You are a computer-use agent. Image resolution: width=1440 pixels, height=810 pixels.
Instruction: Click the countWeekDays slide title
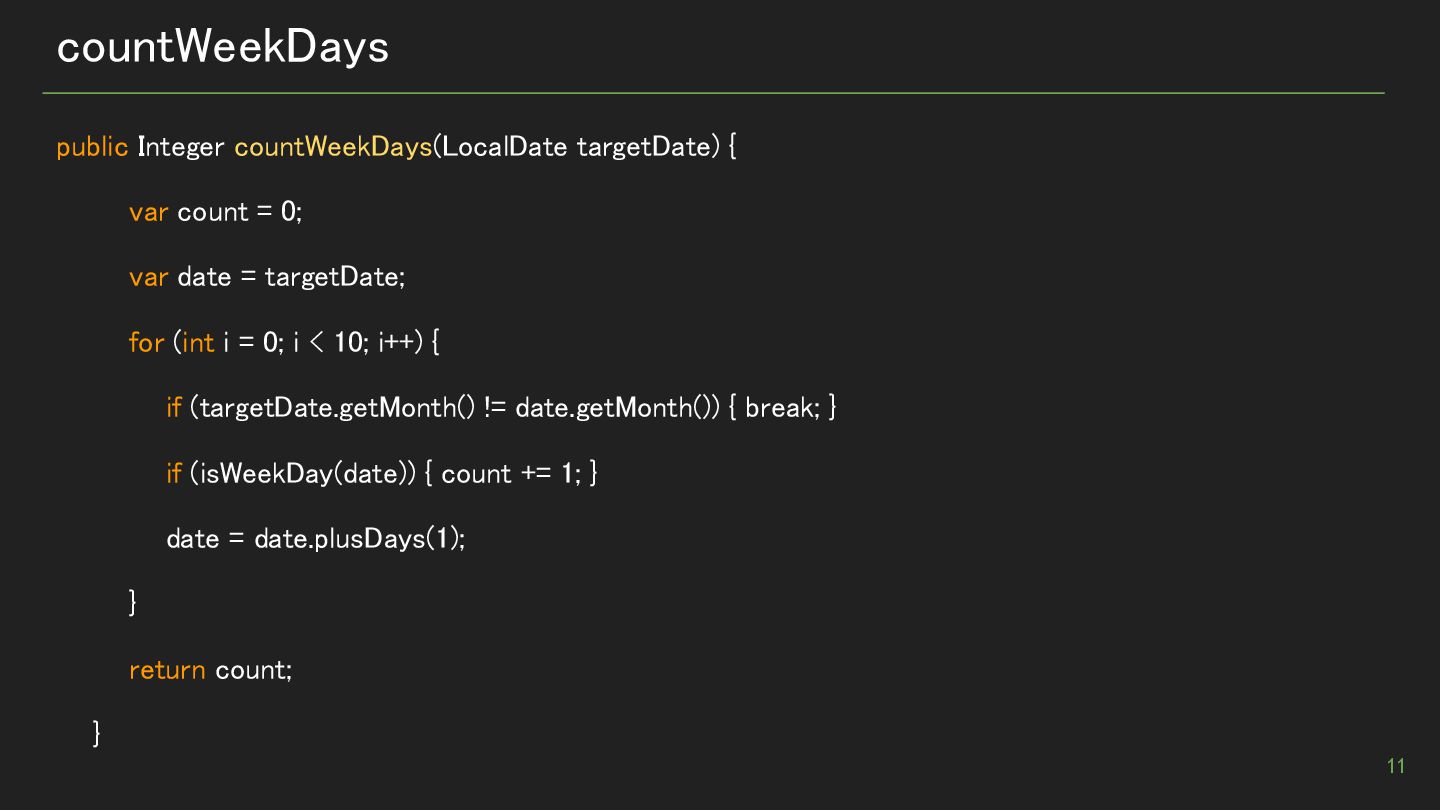(222, 47)
